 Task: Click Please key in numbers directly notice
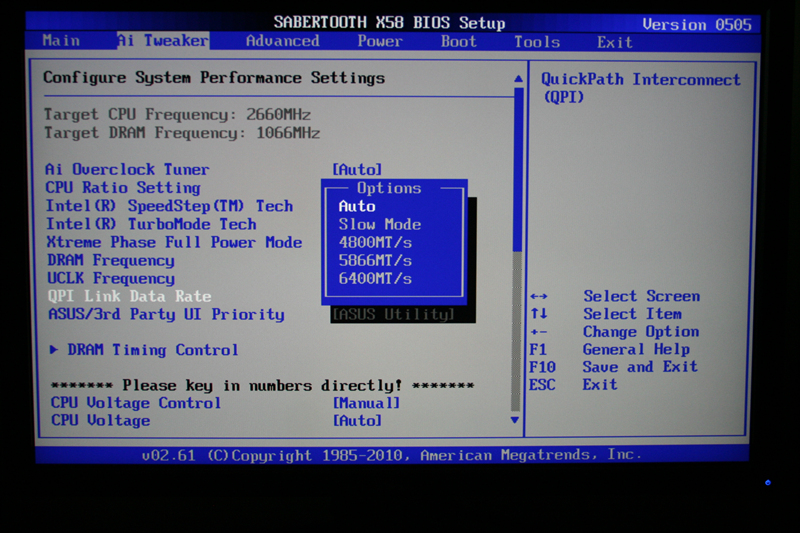tap(262, 385)
